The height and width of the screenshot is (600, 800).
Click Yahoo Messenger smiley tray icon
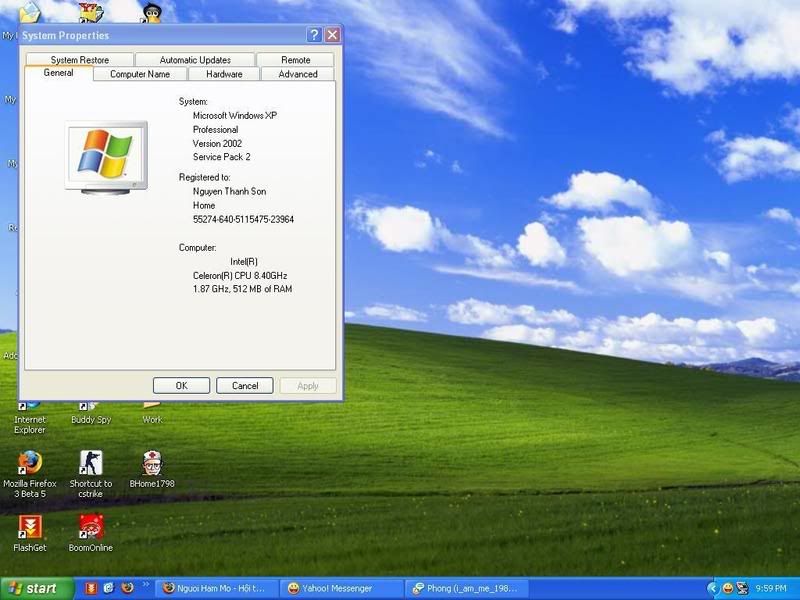(728, 589)
